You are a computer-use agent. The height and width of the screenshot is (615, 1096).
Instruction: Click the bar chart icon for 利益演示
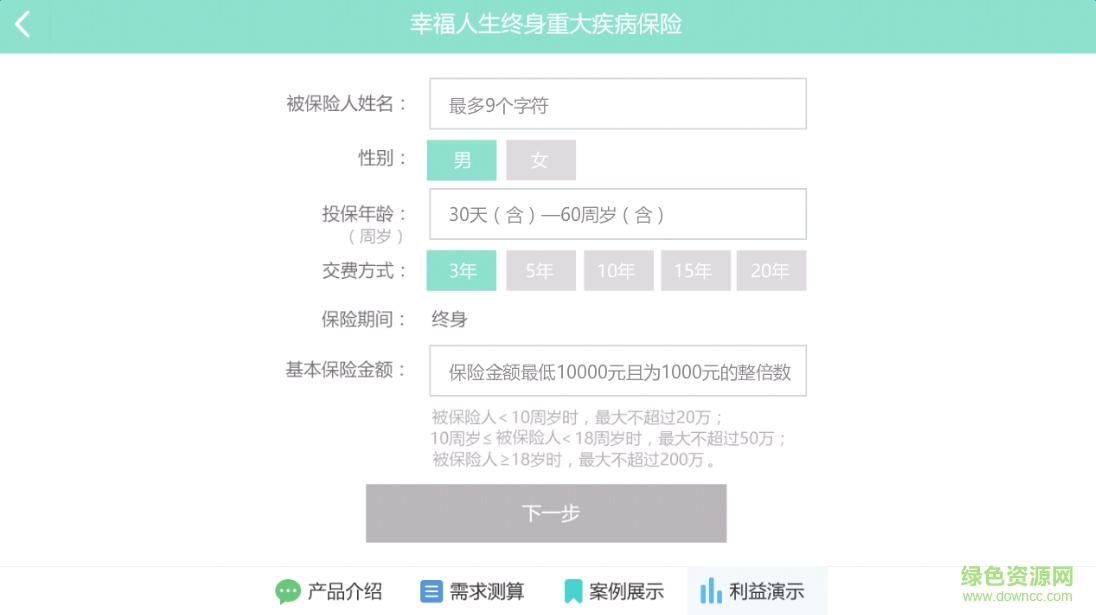[x=711, y=592]
